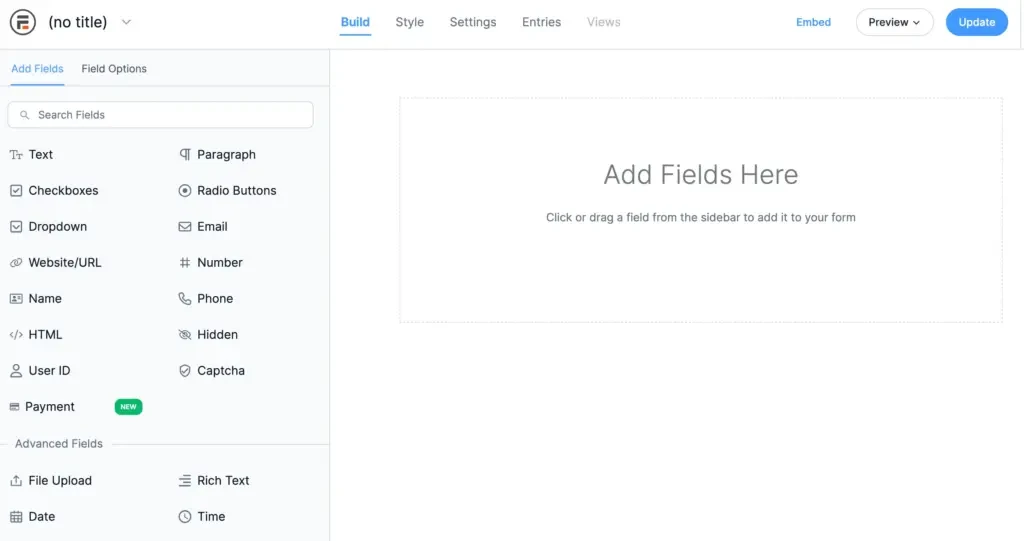Select the Phone field icon
This screenshot has width=1024, height=541.
pos(185,299)
